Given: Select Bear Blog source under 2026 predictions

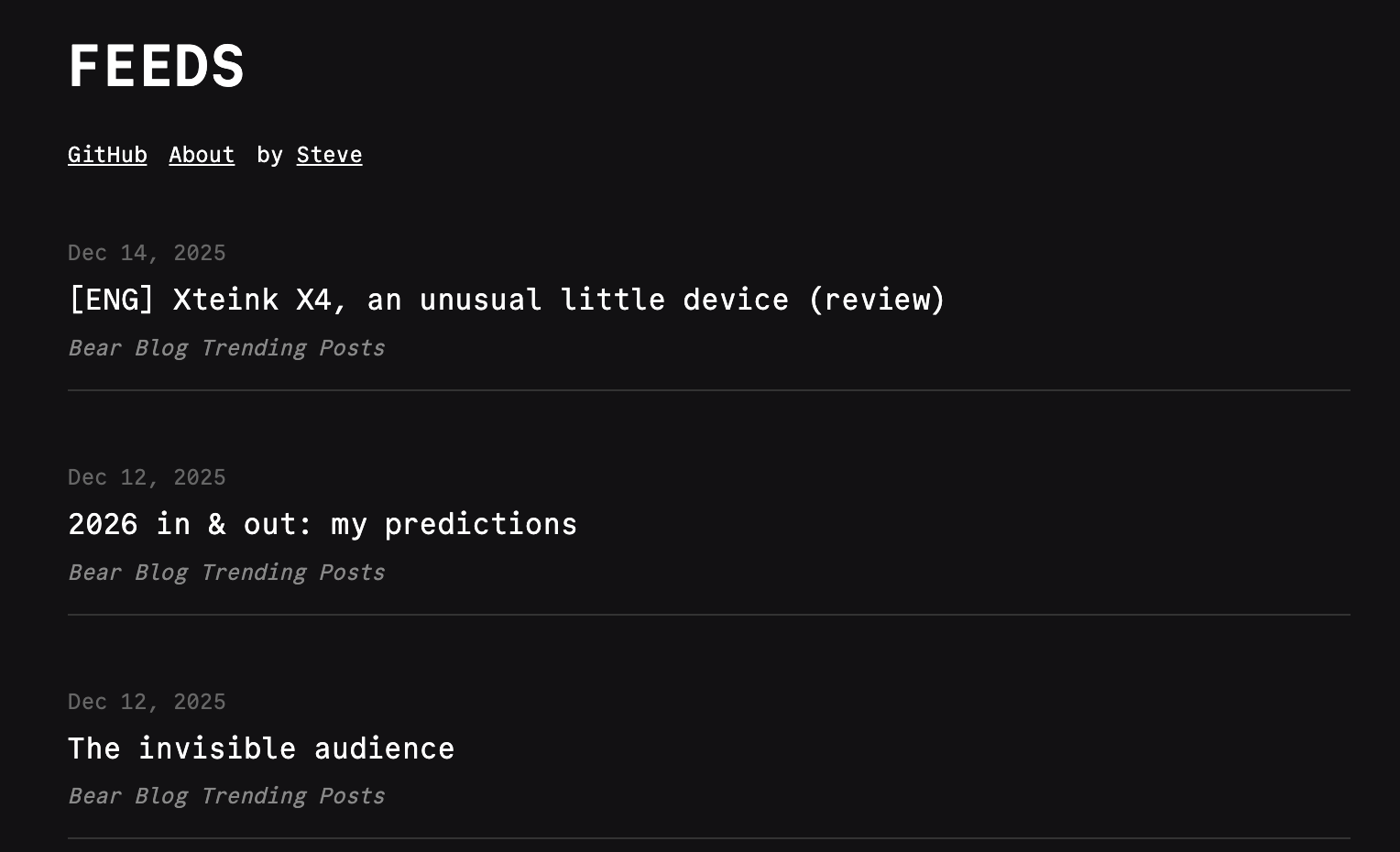Looking at the screenshot, I should coord(226,573).
